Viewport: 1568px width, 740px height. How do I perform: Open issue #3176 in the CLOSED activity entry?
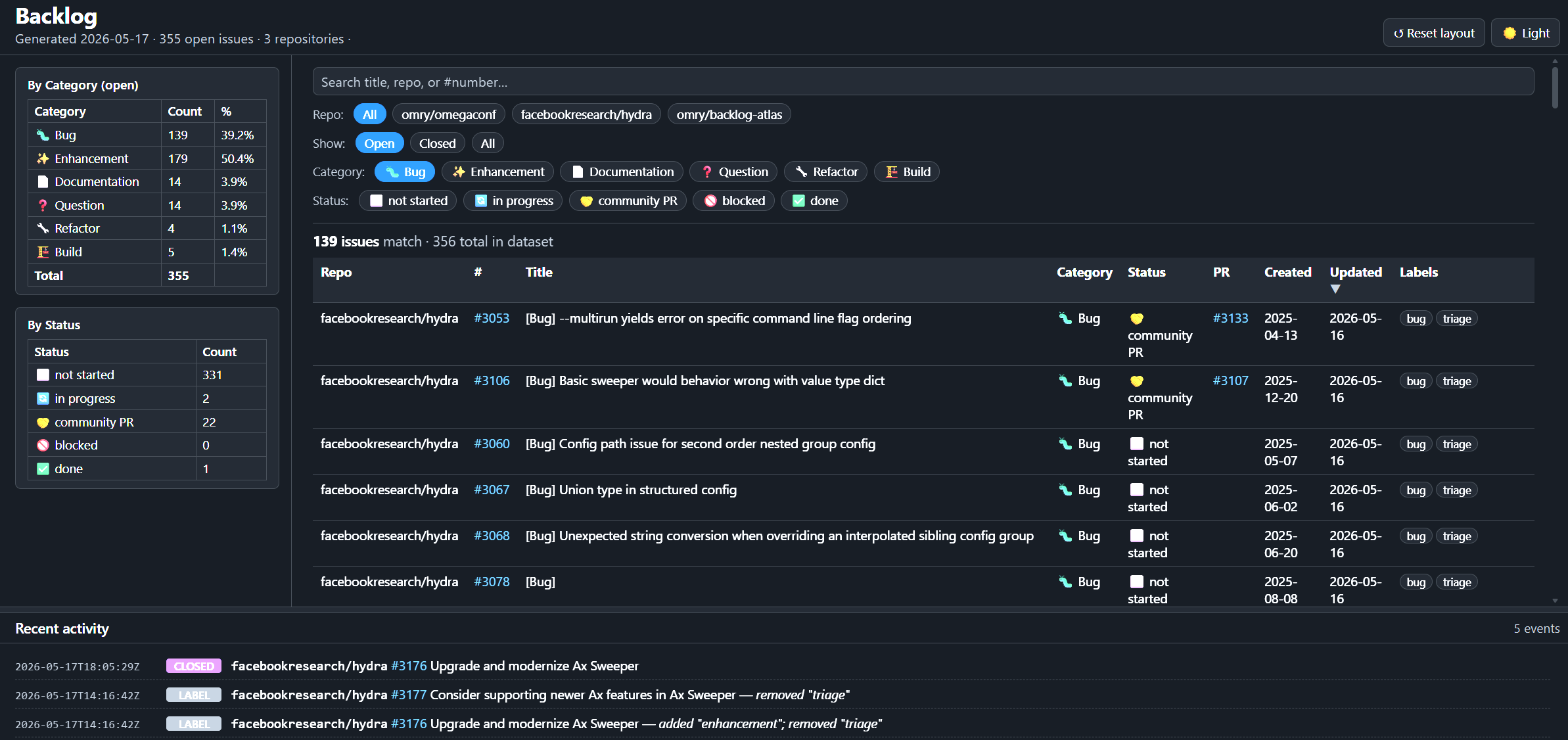[409, 666]
